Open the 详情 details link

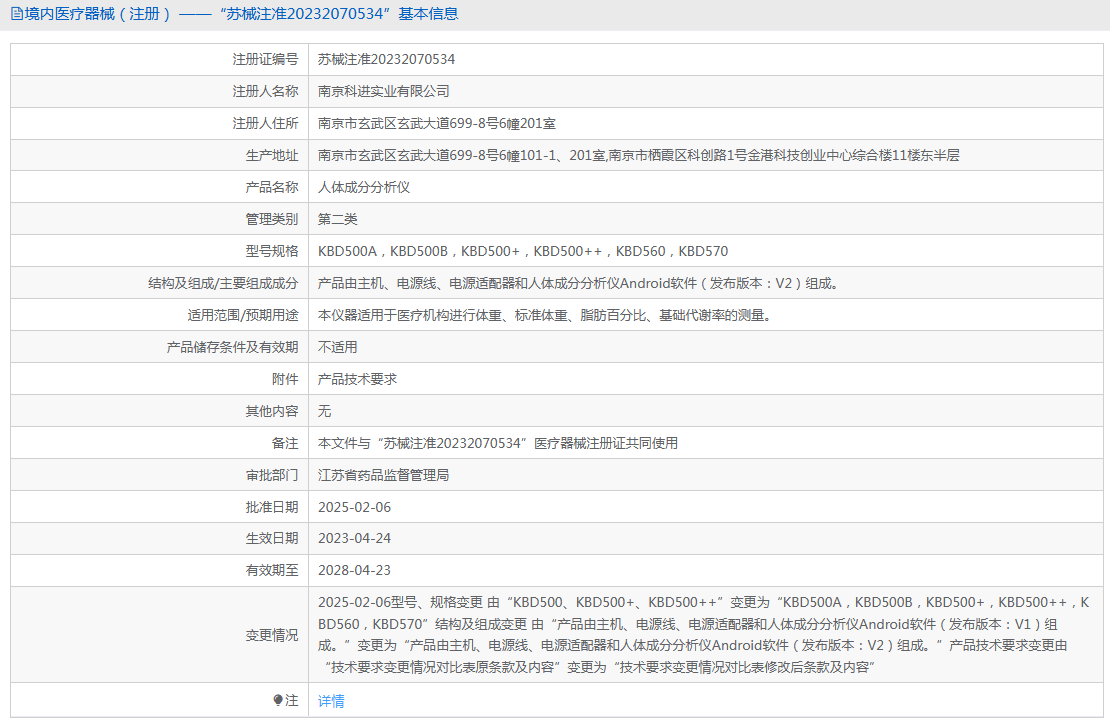331,701
